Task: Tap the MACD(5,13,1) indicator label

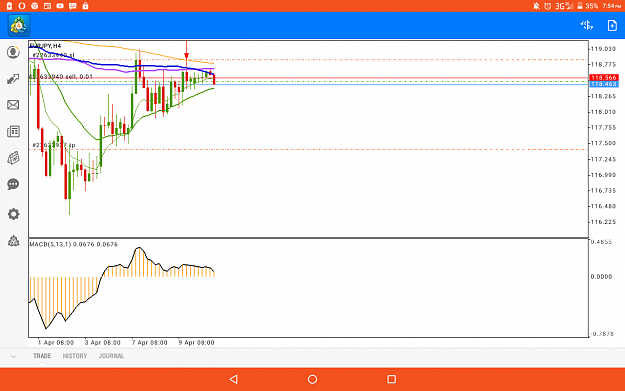Action: pos(73,244)
